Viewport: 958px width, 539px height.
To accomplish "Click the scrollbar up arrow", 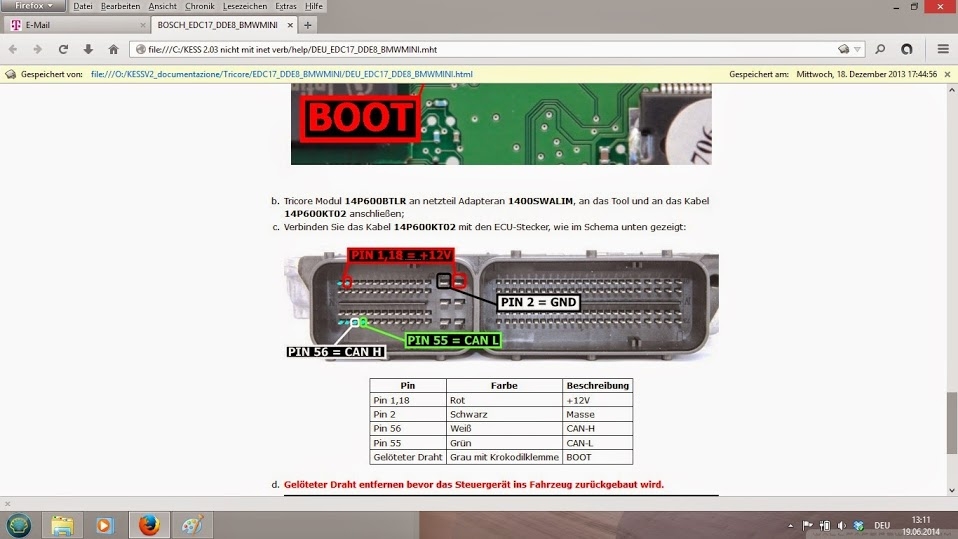I will pyautogui.click(x=951, y=90).
